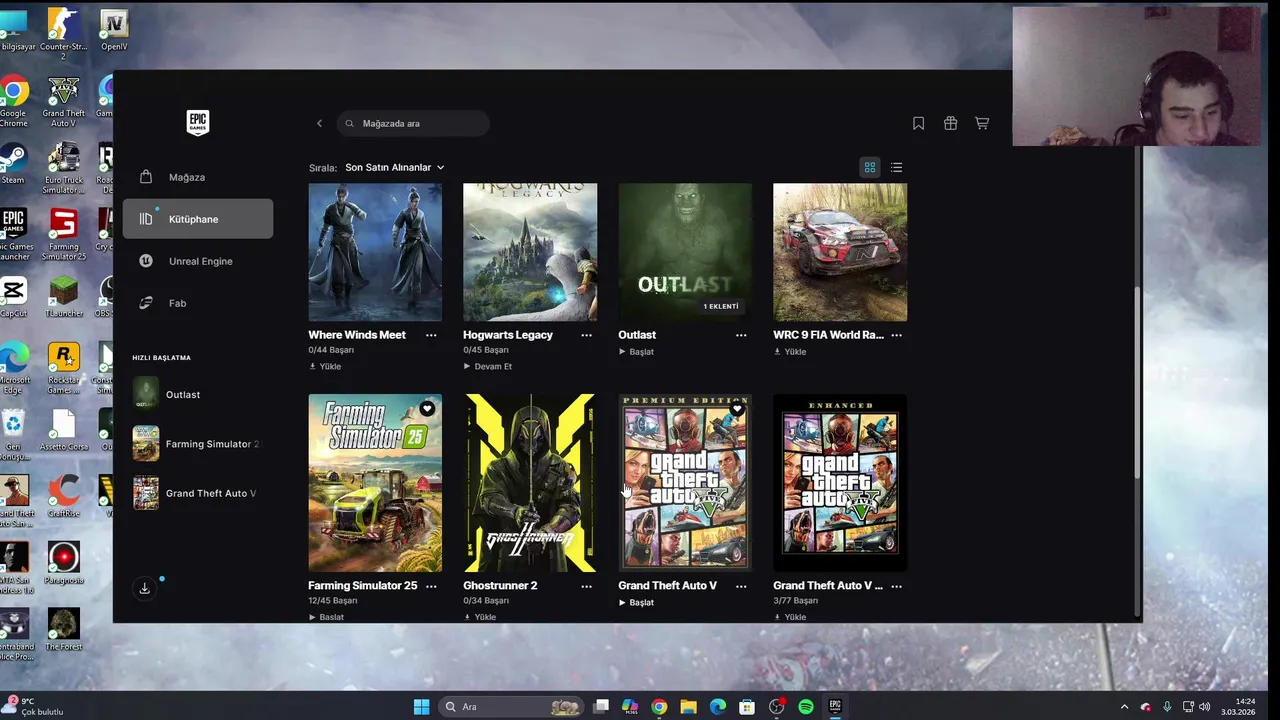Toggle favorite heart on GTA V Premium
The height and width of the screenshot is (720, 1280).
[737, 408]
